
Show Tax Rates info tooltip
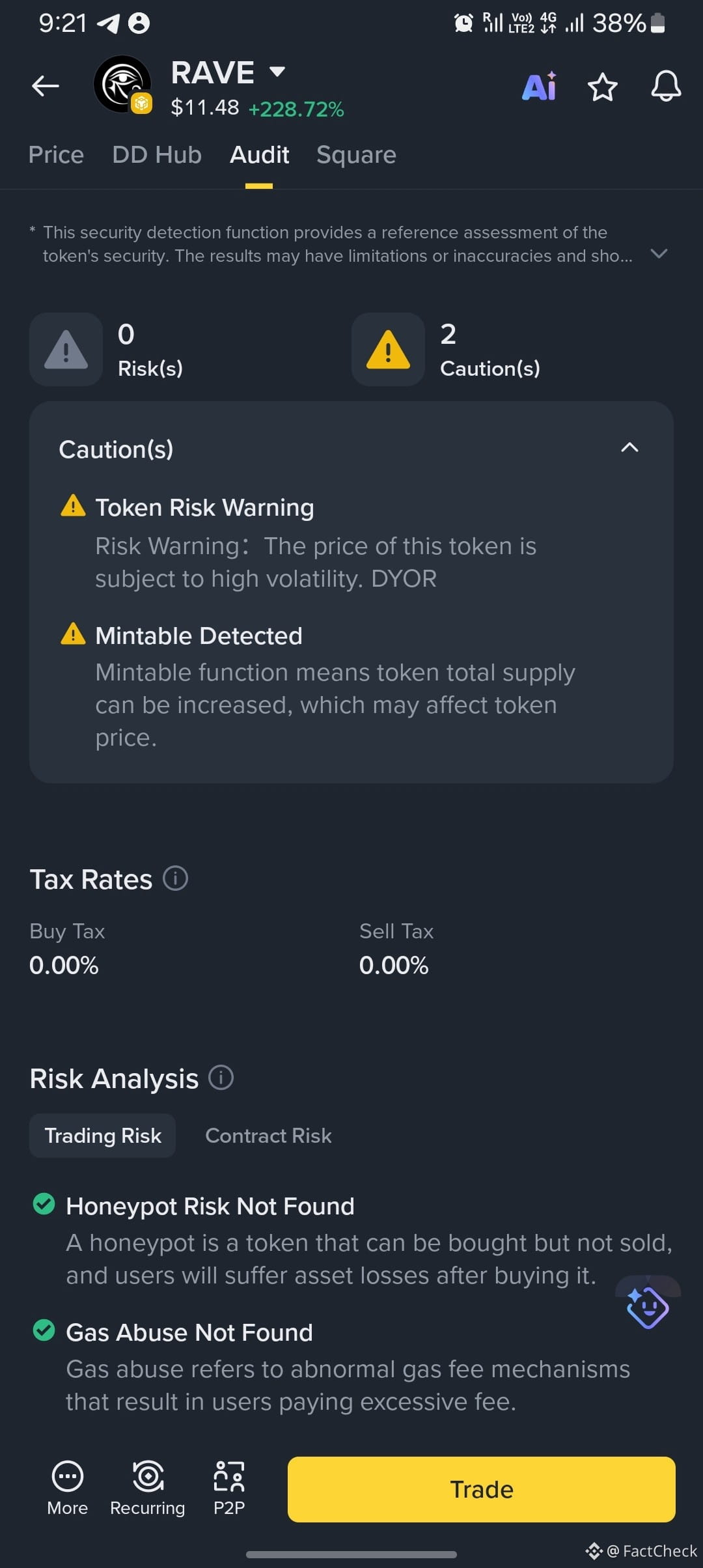175,878
